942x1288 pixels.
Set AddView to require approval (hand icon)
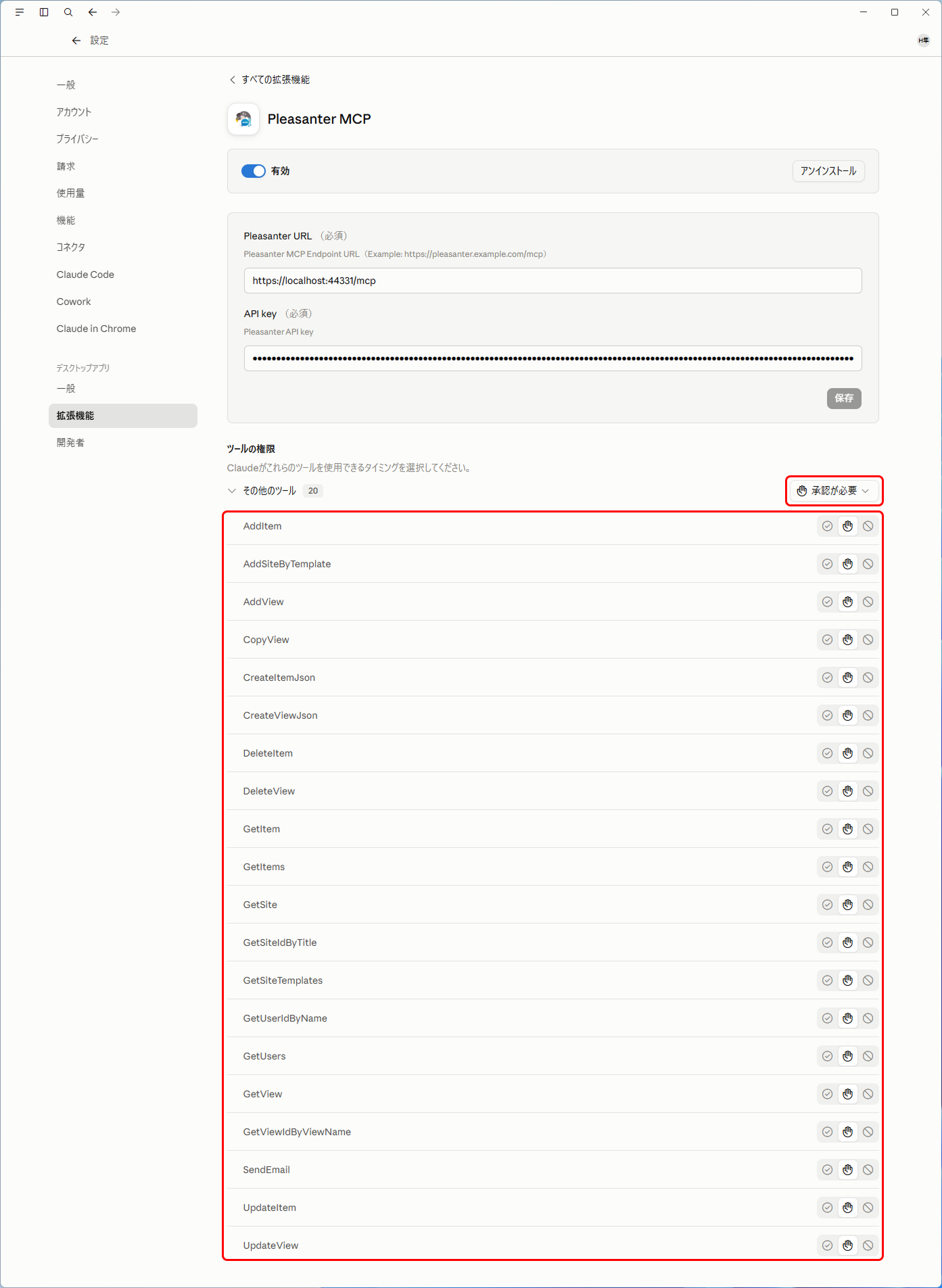847,602
